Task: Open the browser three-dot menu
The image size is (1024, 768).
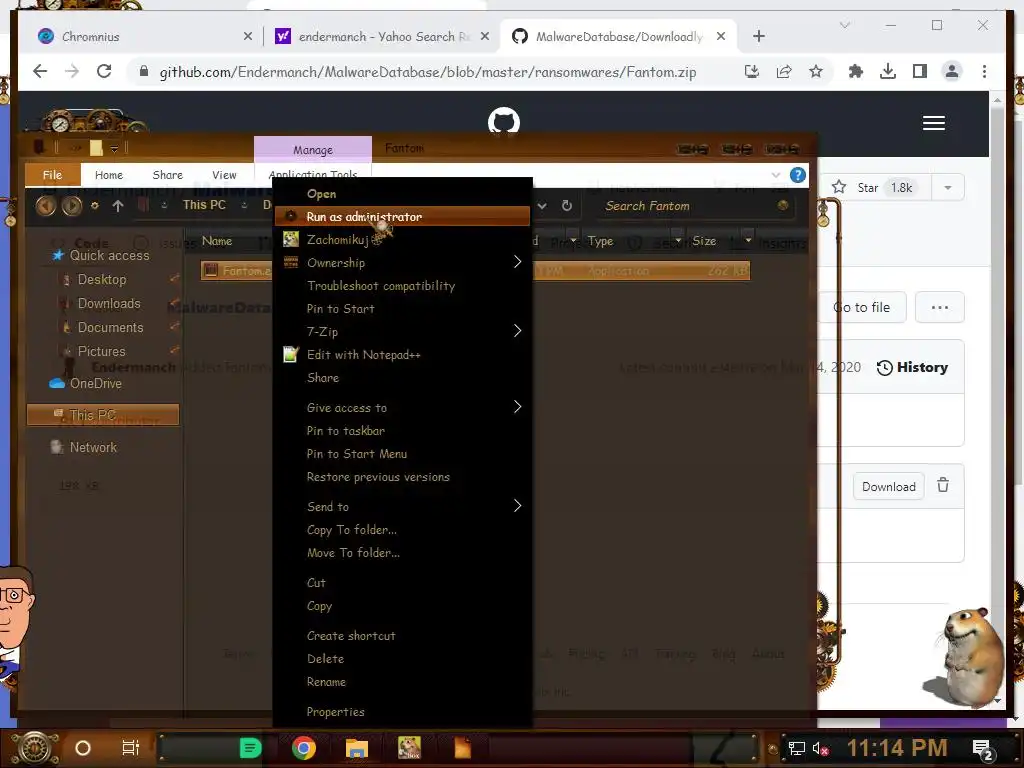Action: [x=984, y=72]
